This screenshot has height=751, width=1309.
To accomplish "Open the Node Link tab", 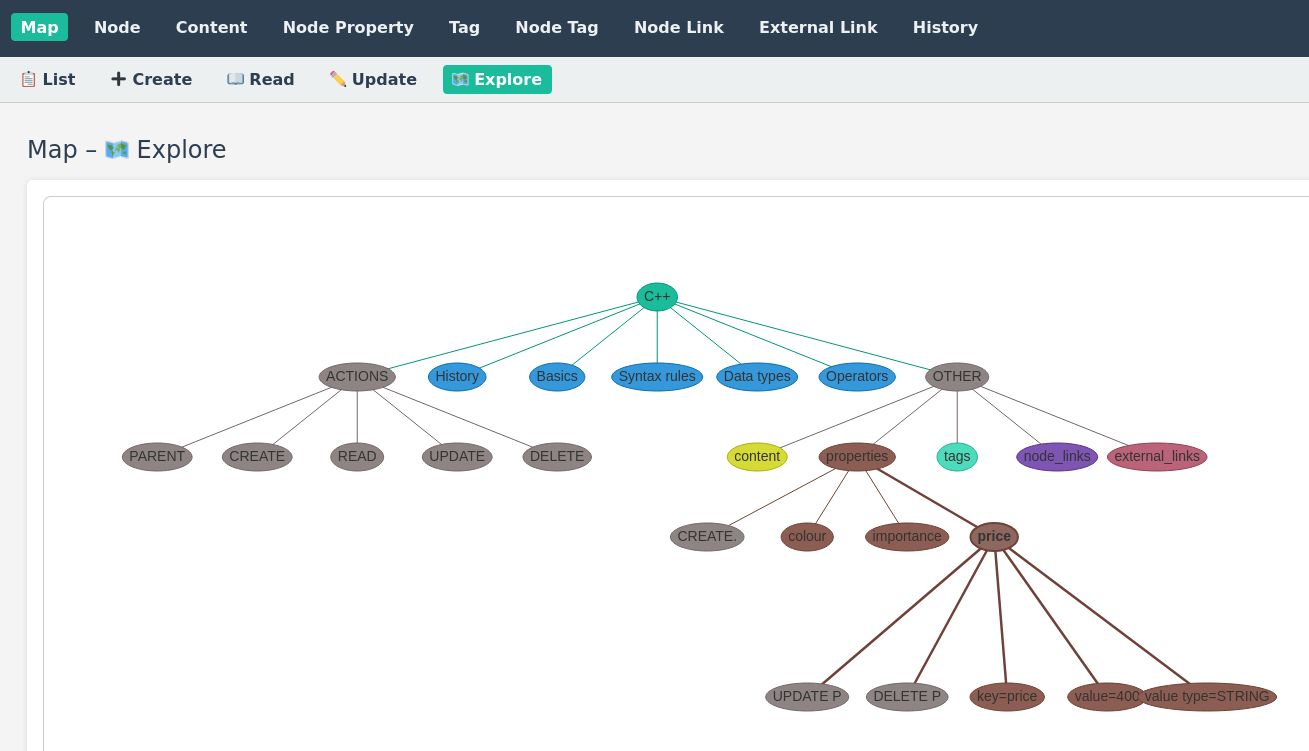I will pos(679,27).
